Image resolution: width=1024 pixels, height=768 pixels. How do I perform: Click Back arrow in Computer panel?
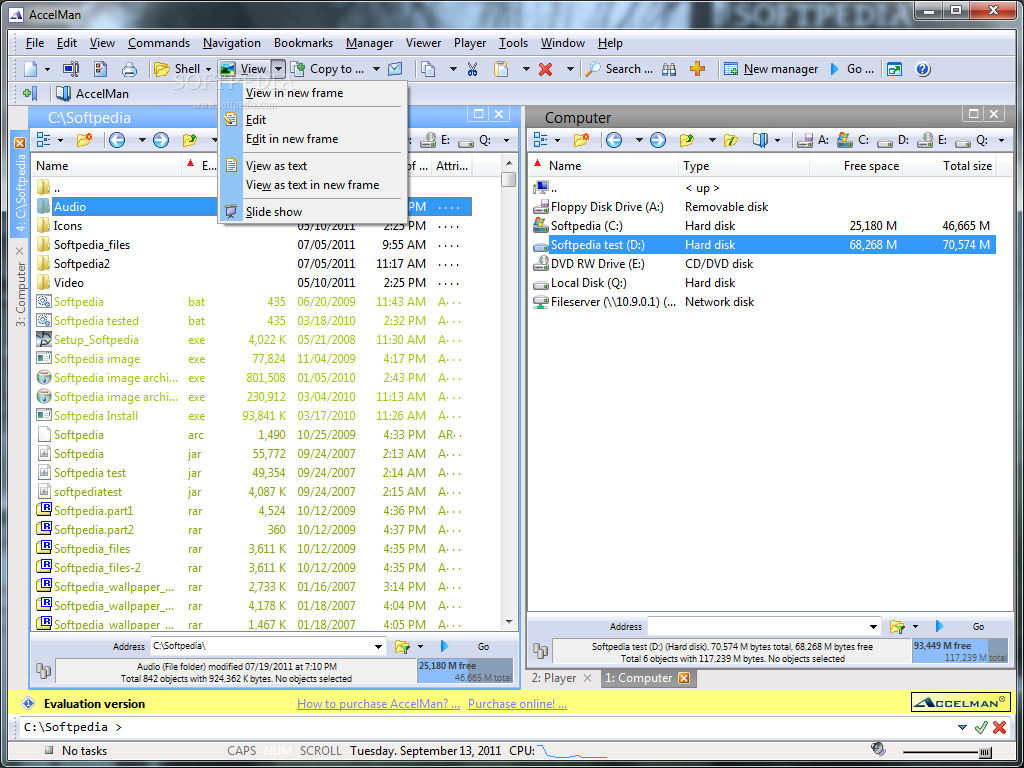click(614, 140)
